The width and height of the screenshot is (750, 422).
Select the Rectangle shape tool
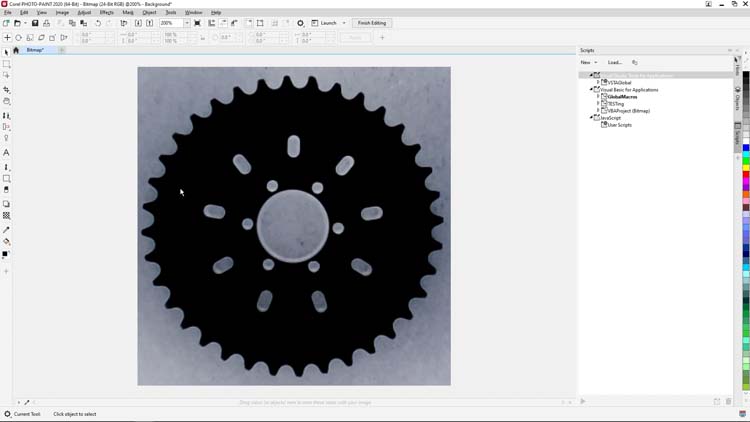6,178
